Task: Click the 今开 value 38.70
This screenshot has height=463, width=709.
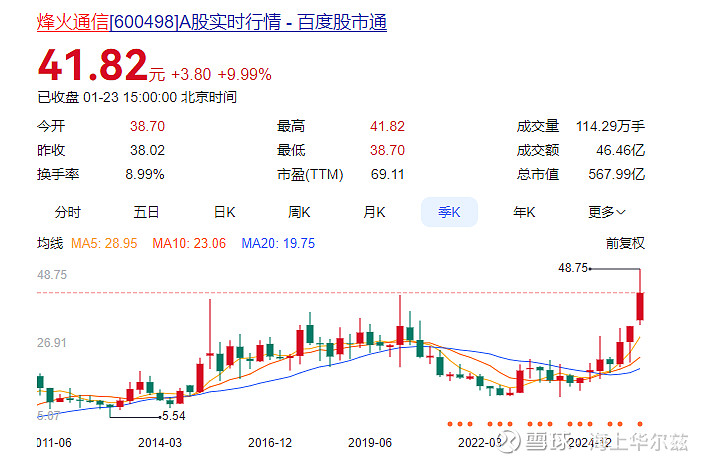Action: coord(147,126)
